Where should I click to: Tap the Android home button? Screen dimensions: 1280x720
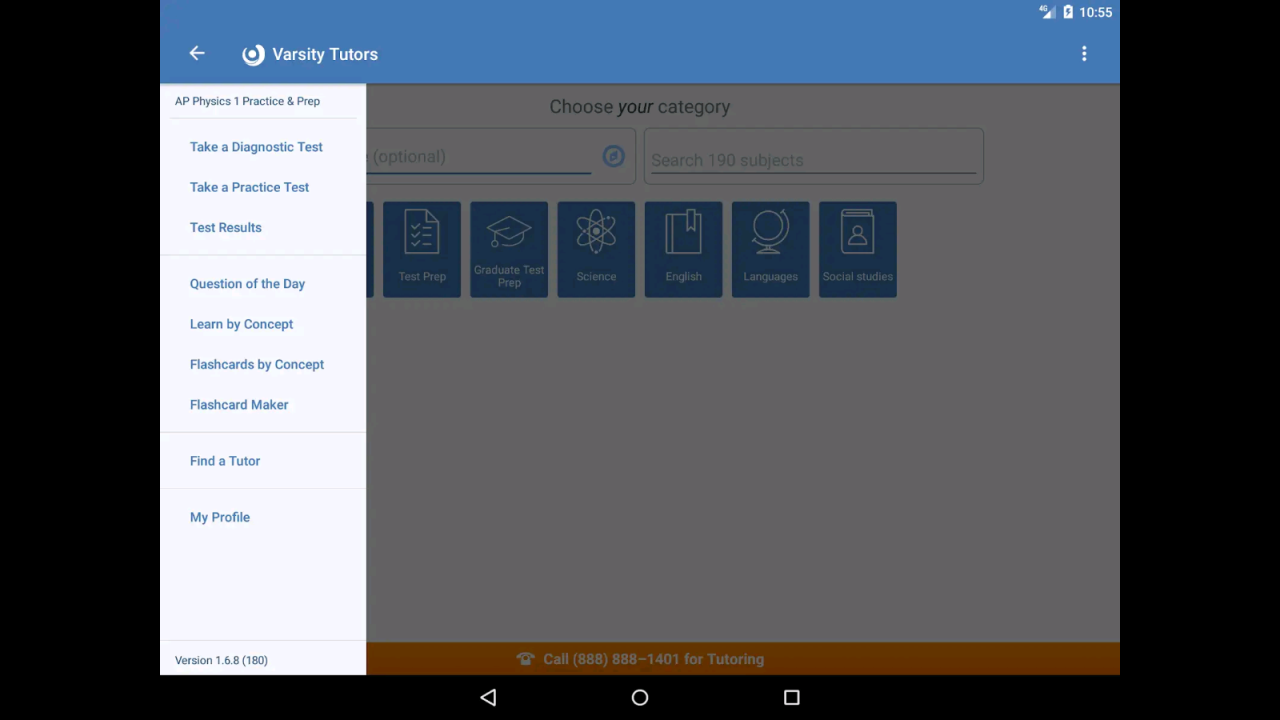[x=640, y=697]
